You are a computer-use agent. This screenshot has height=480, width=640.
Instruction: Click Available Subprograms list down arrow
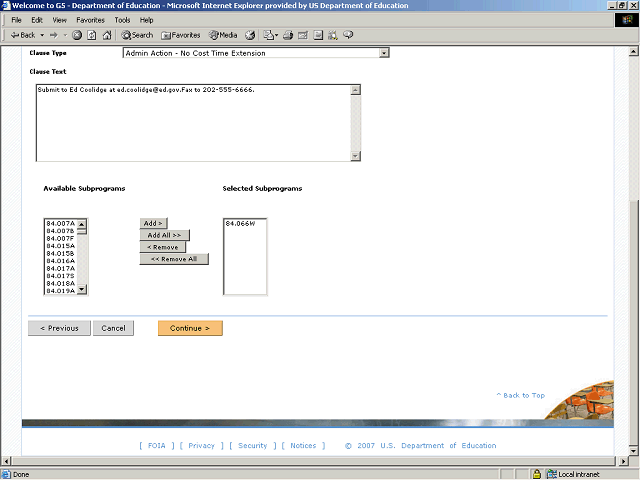point(82,289)
